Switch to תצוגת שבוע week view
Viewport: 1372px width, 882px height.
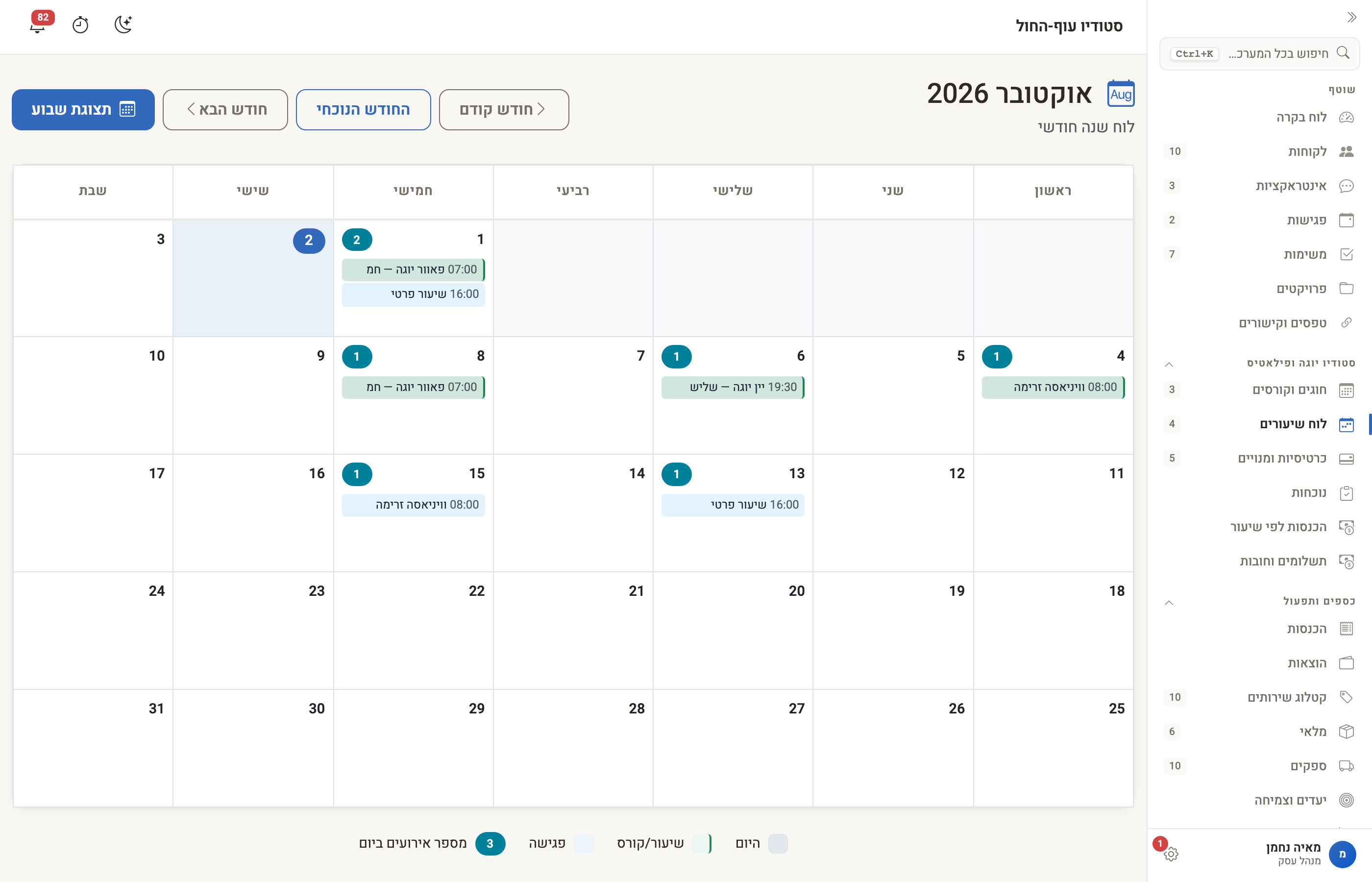[83, 109]
